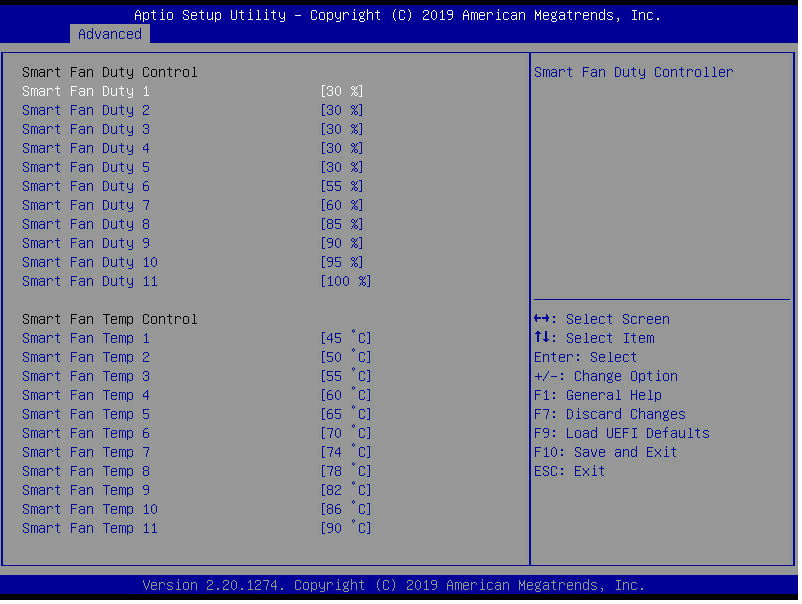Select Smart Fan Temp 3 setting
This screenshot has width=802, height=604.
tap(86, 376)
